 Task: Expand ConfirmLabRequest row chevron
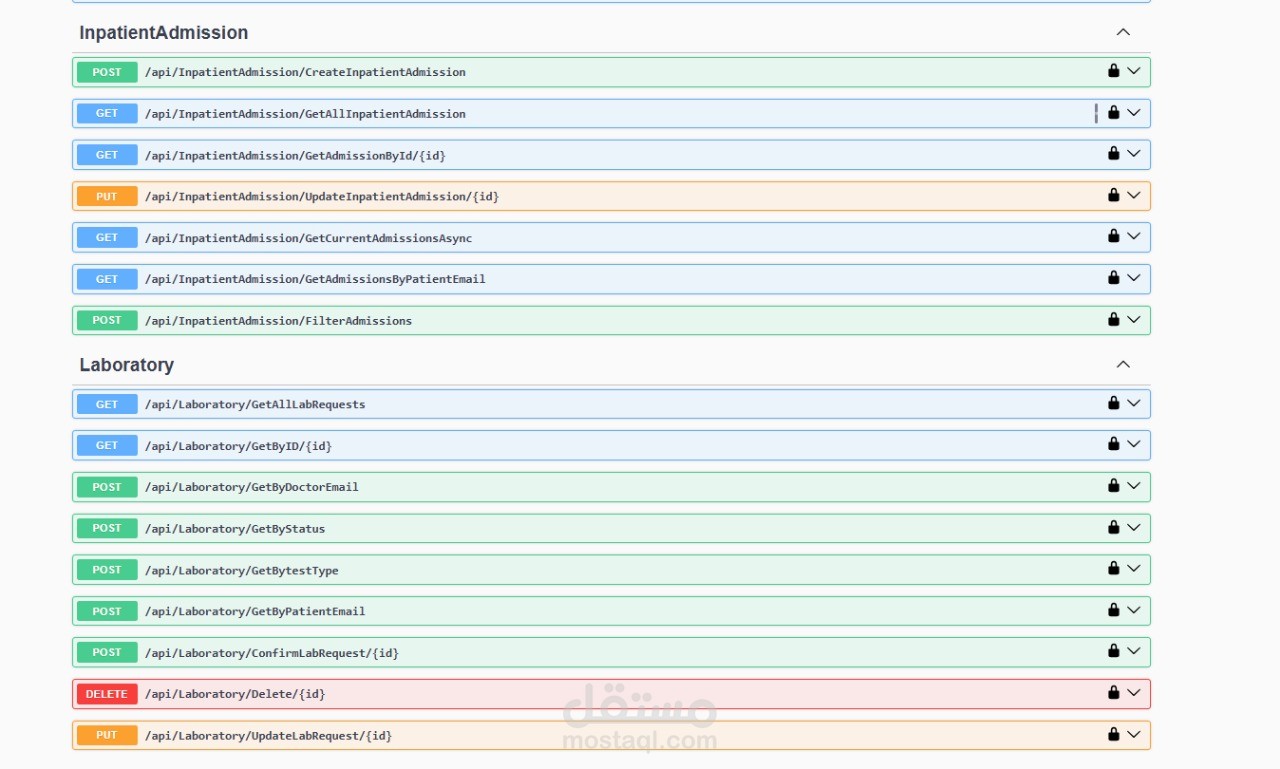pyautogui.click(x=1134, y=652)
